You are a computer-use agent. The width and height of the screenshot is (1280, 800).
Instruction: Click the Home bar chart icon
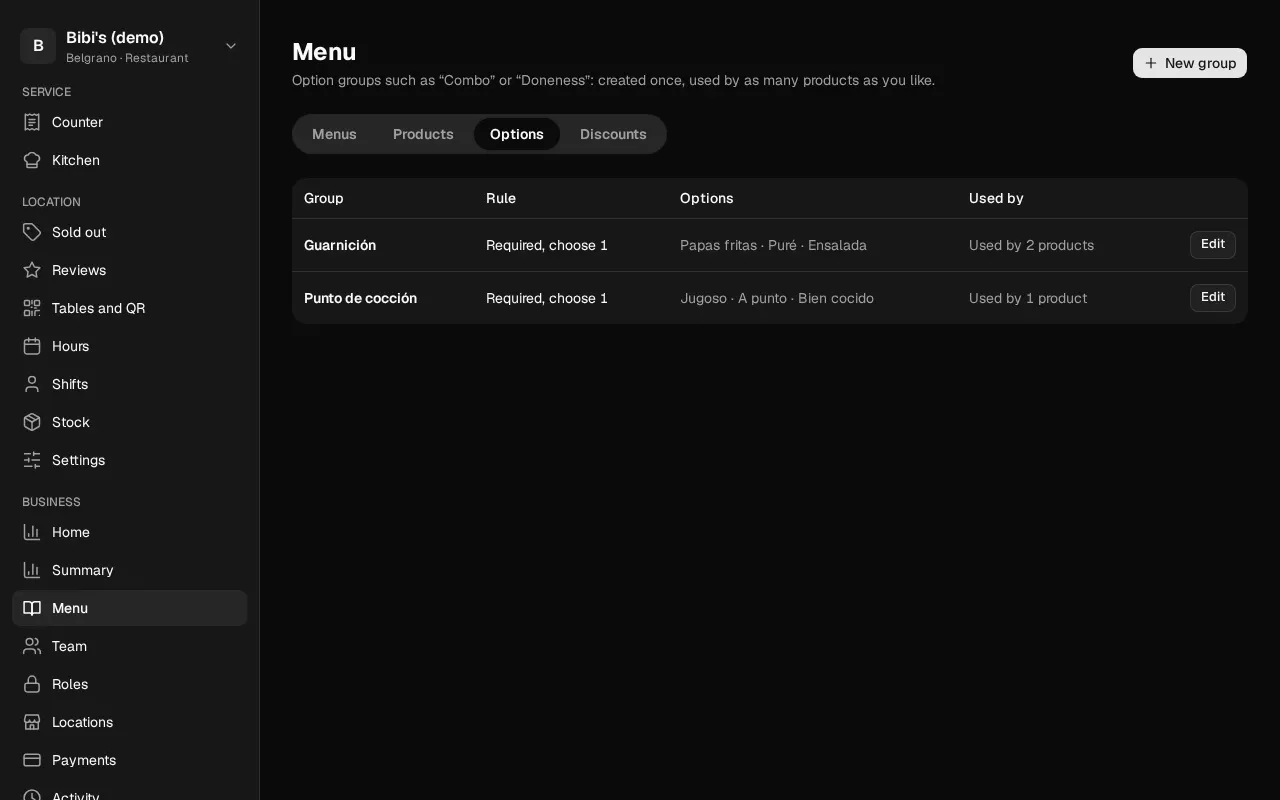(32, 532)
